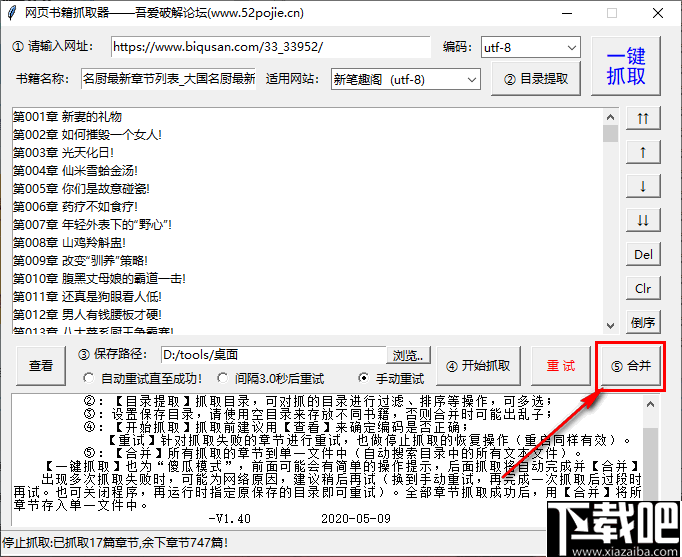Delete selected chapter with Del button
The height and width of the screenshot is (557, 682).
tap(643, 254)
